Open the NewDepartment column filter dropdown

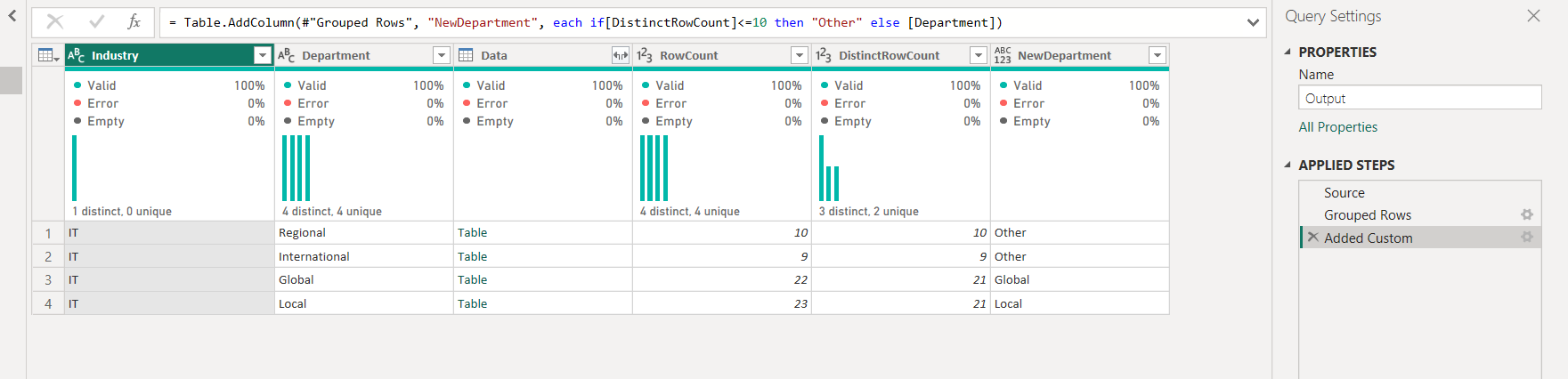click(x=1157, y=55)
